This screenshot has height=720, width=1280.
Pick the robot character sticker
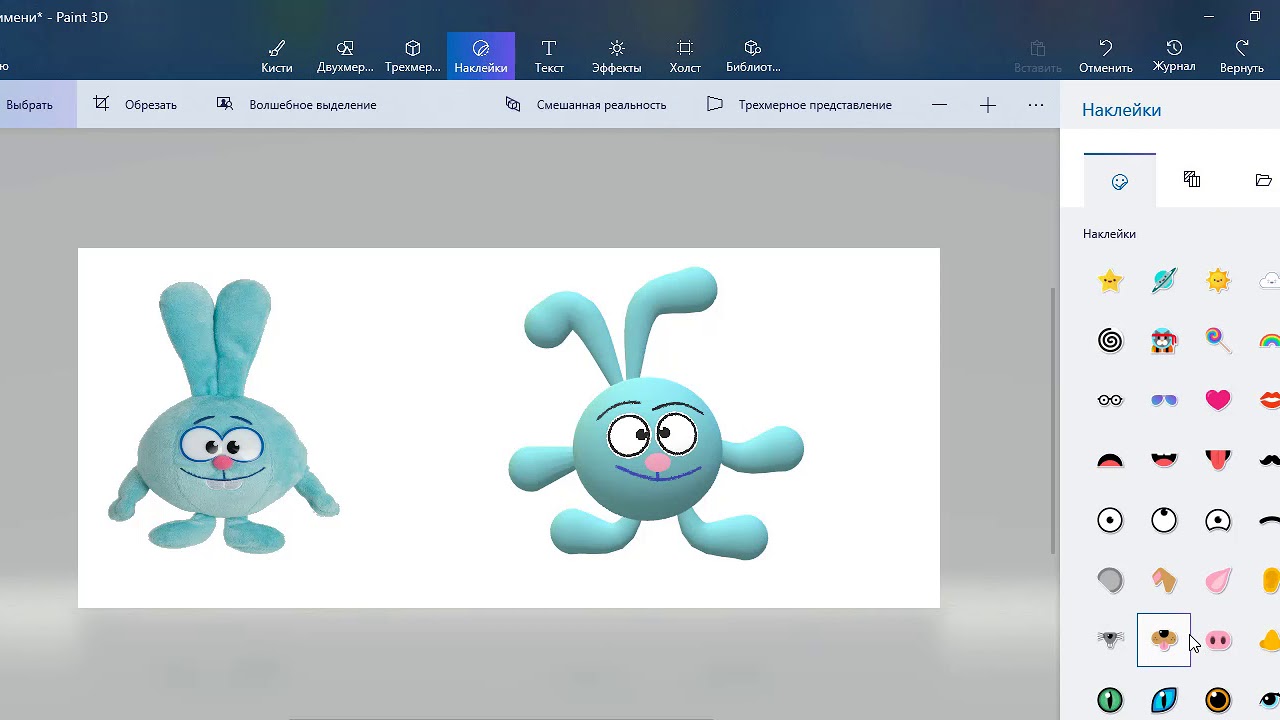click(x=1164, y=341)
